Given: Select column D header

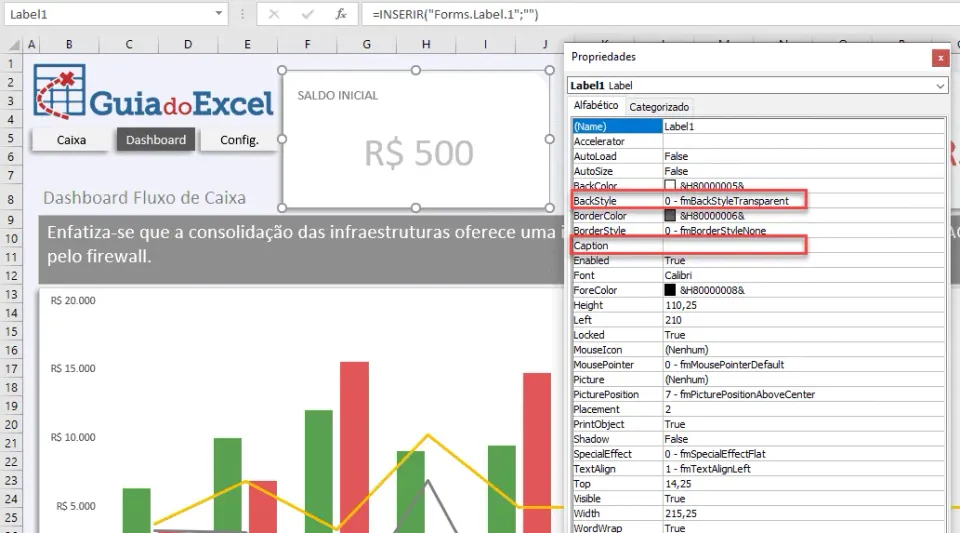Looking at the screenshot, I should tap(188, 44).
